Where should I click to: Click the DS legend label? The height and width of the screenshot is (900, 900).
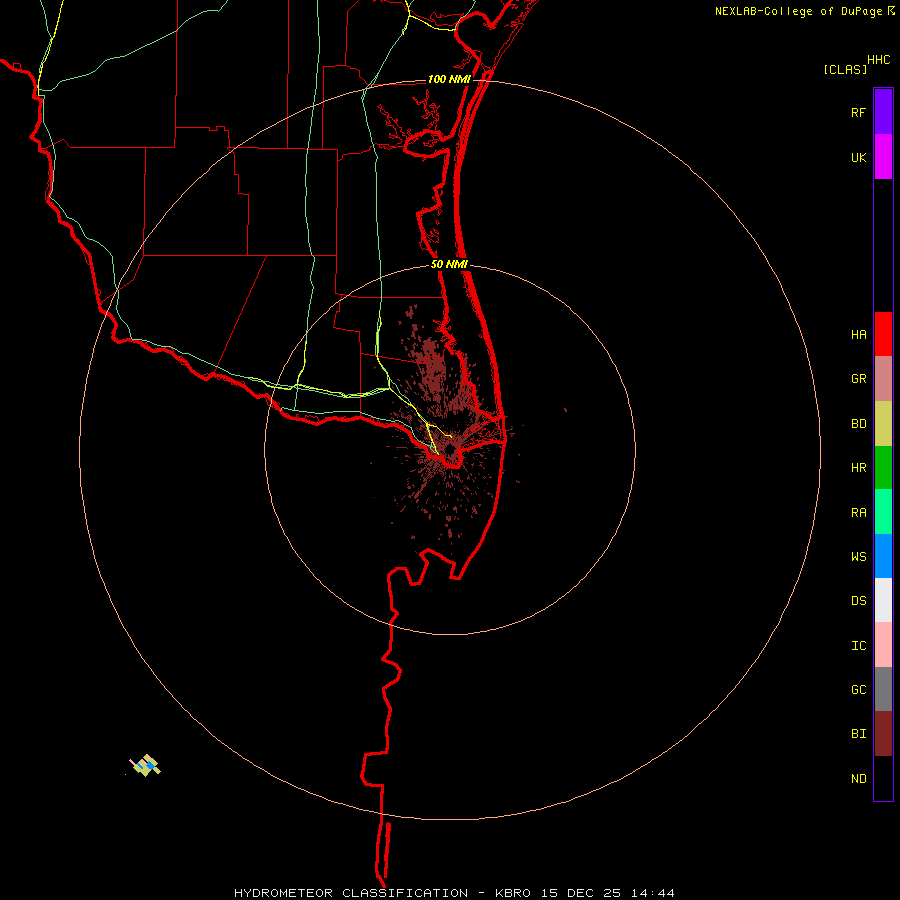pyautogui.click(x=858, y=601)
